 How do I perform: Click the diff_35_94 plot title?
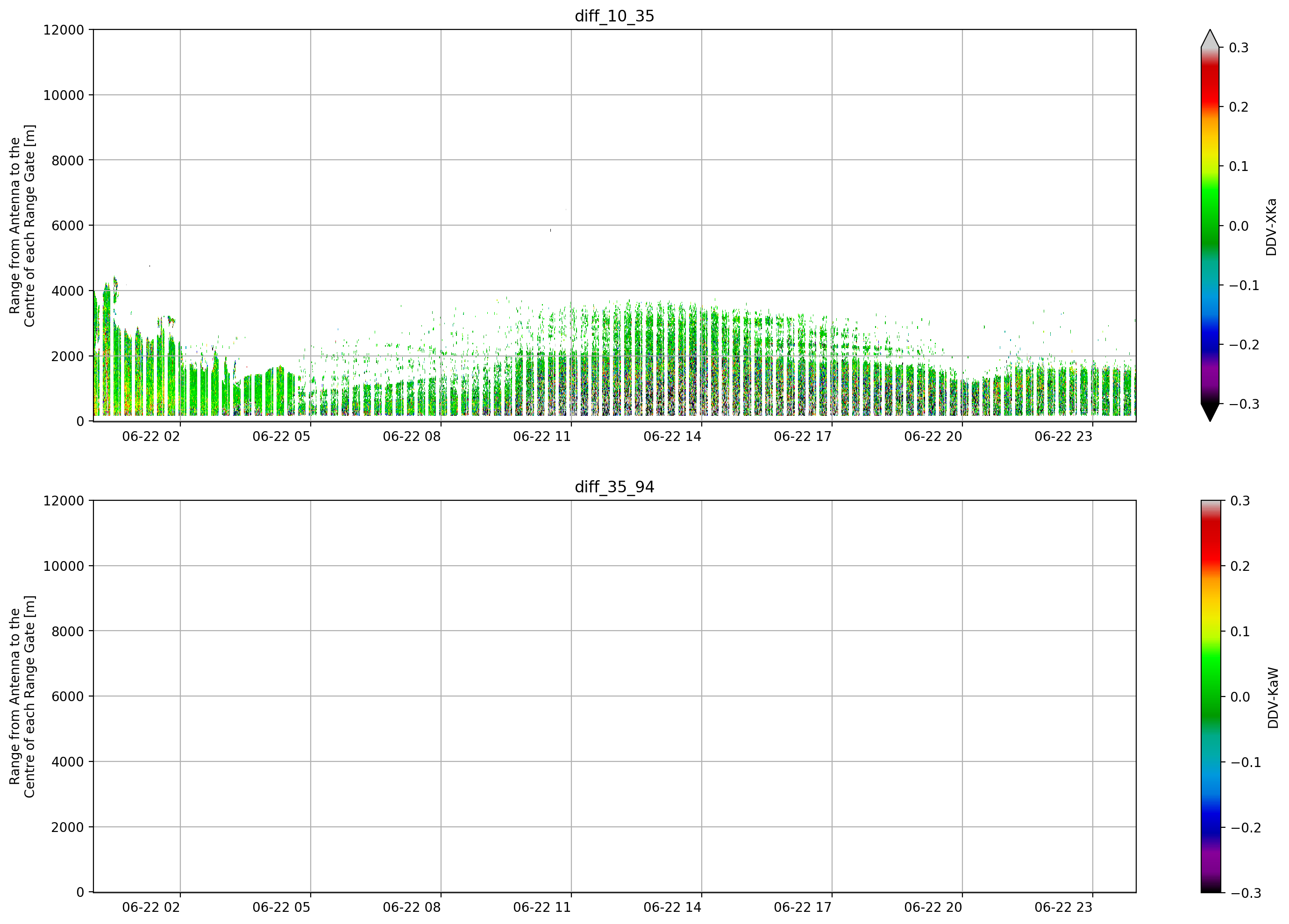(x=614, y=487)
